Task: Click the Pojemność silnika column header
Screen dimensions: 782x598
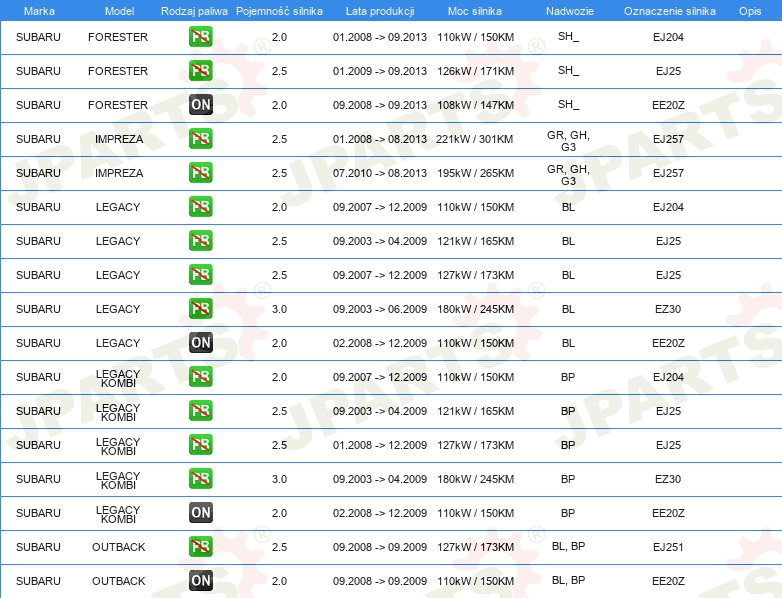Action: [279, 11]
